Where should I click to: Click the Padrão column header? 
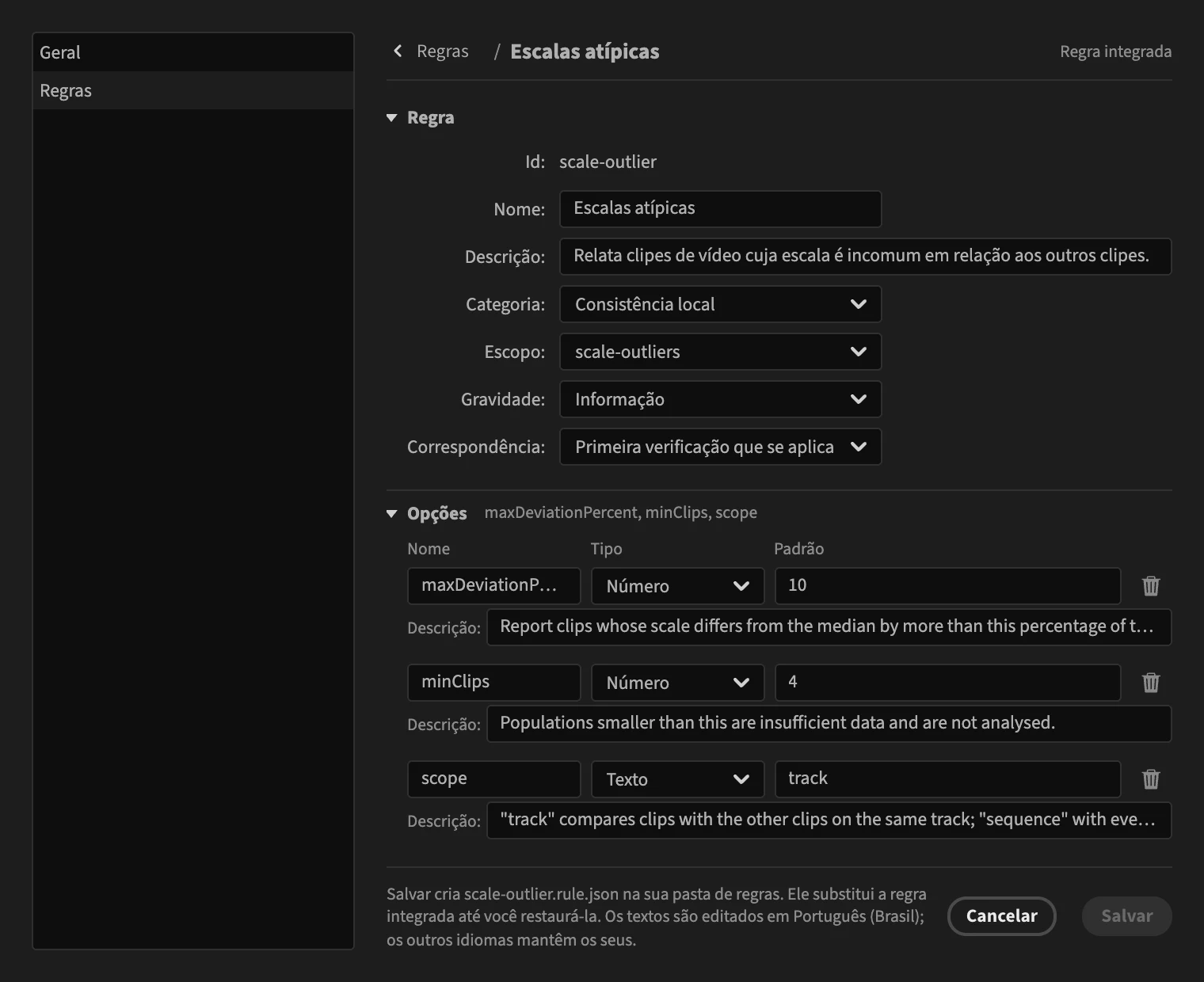point(798,549)
